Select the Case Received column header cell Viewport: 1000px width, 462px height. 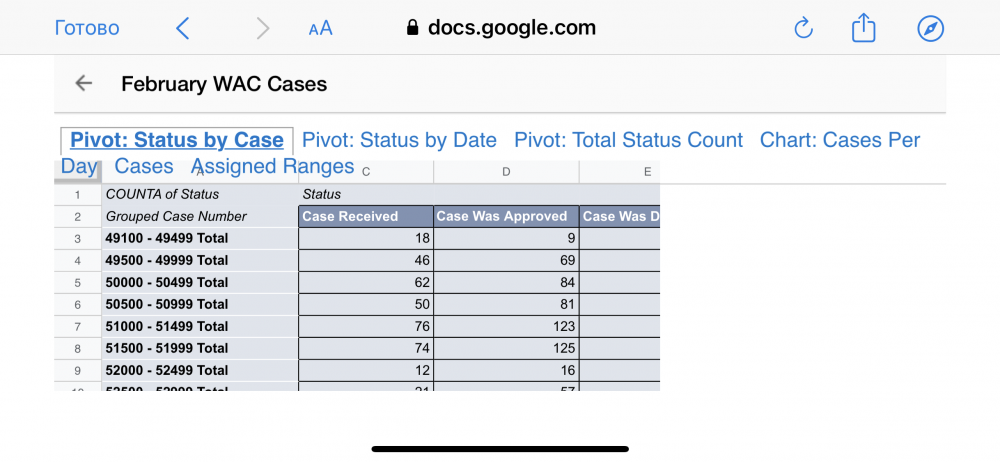(365, 216)
